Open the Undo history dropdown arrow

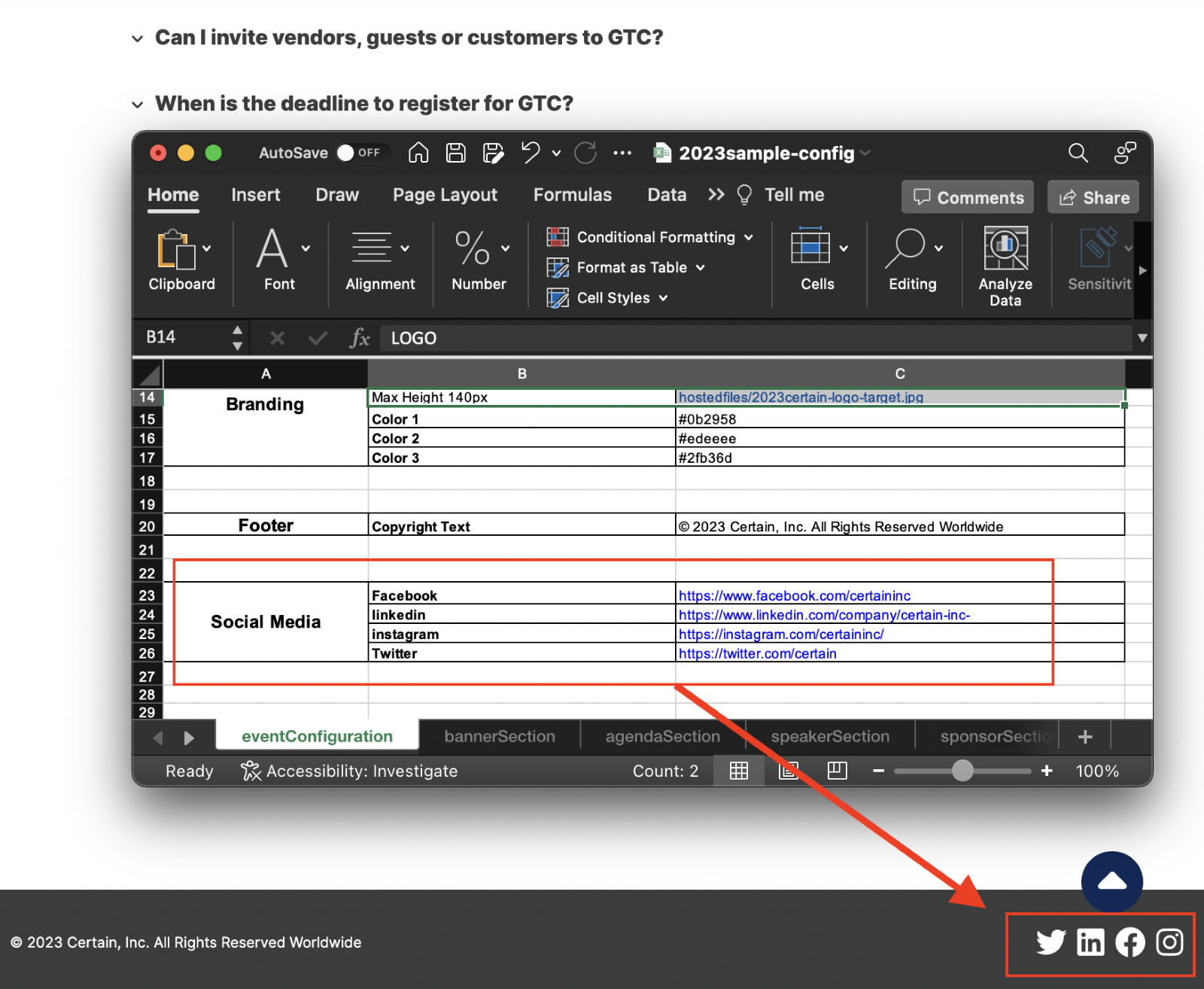pos(556,153)
